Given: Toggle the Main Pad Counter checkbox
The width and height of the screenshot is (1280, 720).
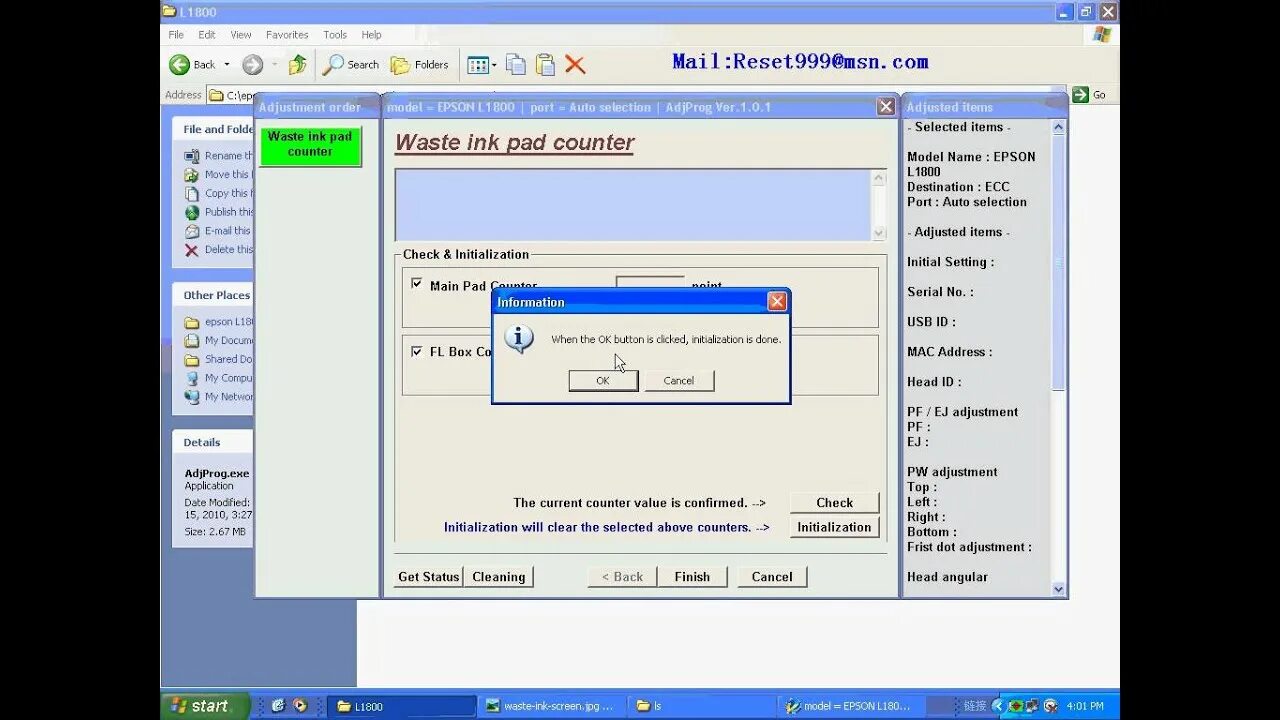Looking at the screenshot, I should (x=417, y=284).
